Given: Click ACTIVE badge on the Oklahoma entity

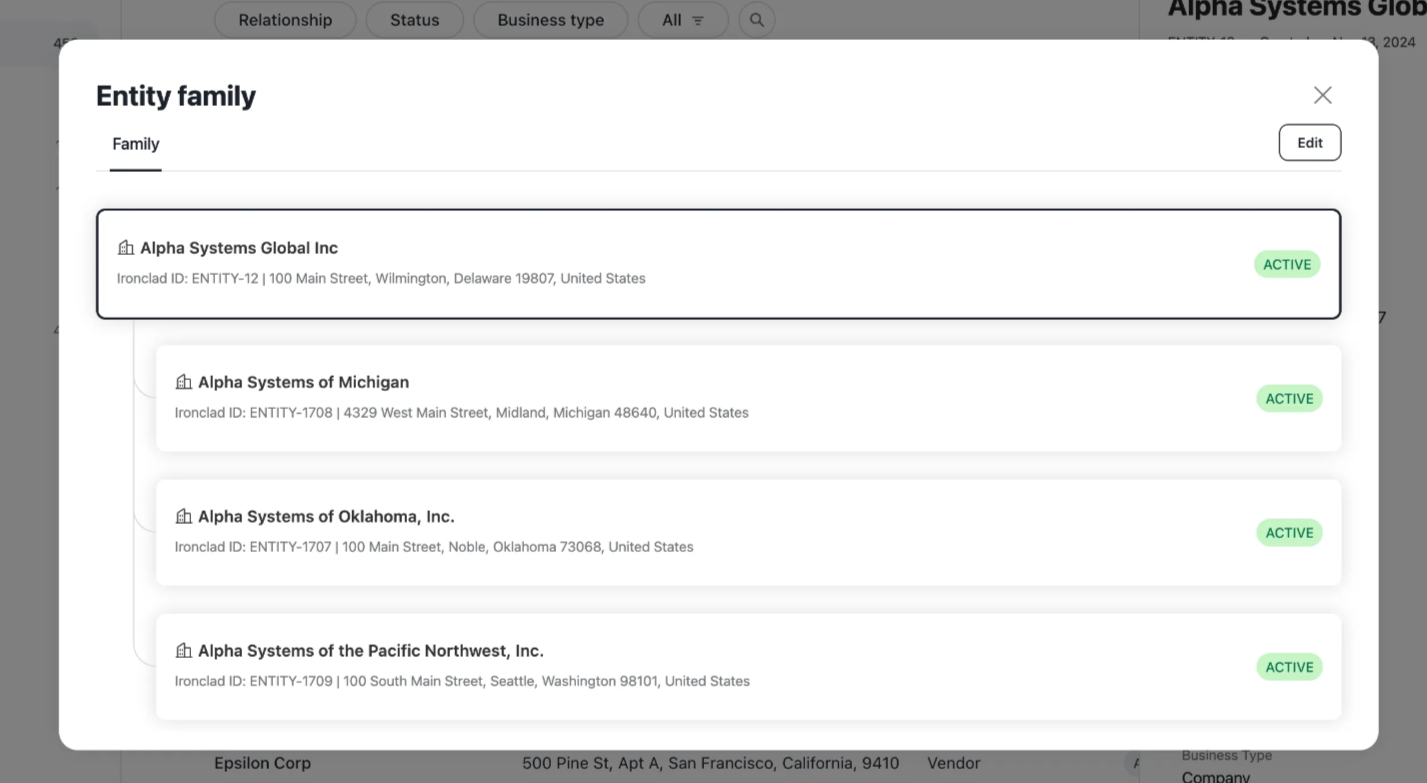Looking at the screenshot, I should [1289, 533].
